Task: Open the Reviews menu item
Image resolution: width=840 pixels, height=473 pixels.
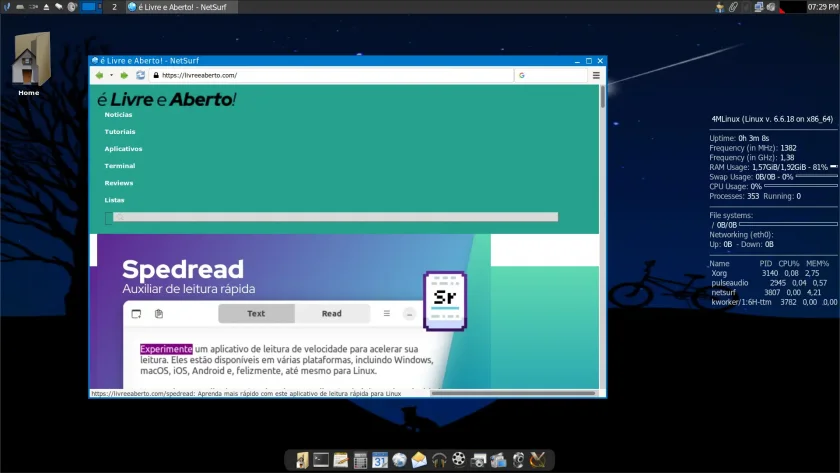Action: click(119, 183)
